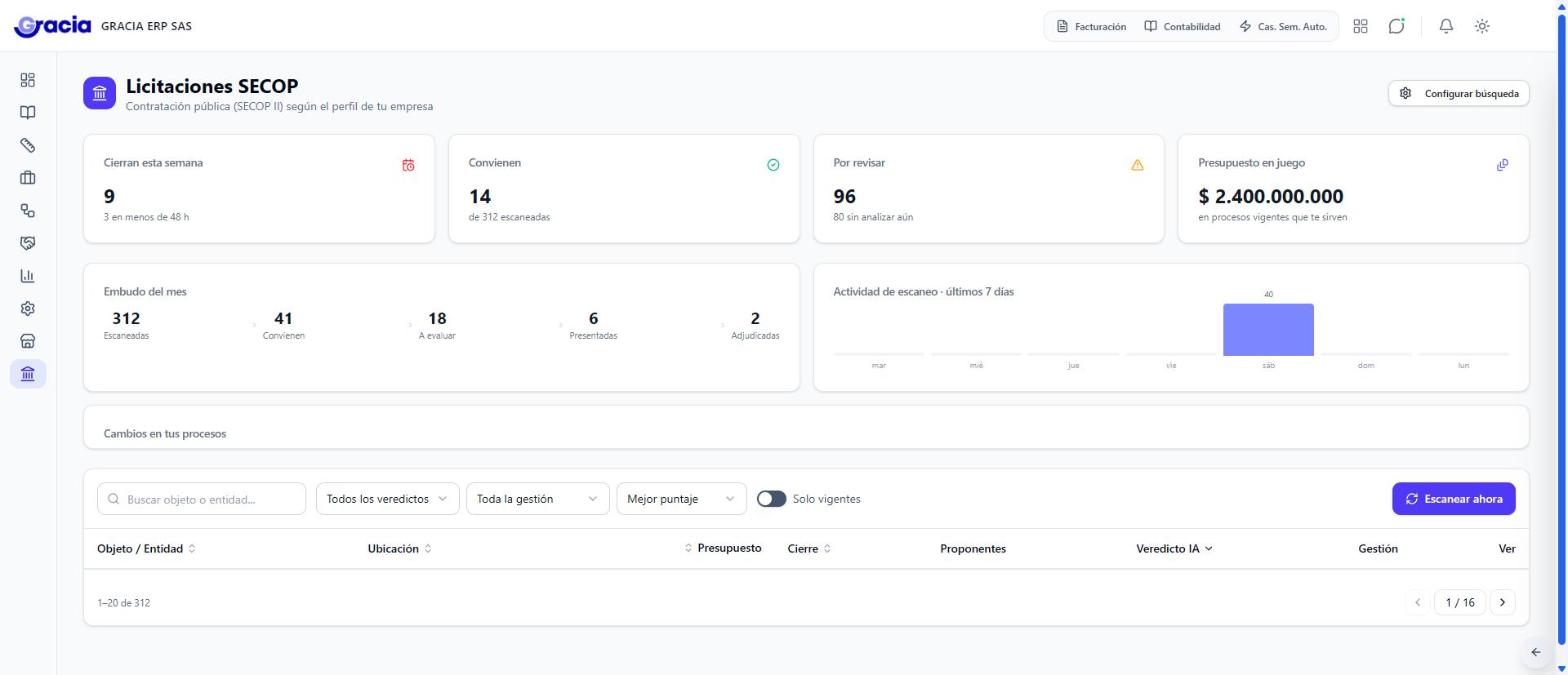
Task: Open the handshake icon in the sidebar
Action: click(x=28, y=243)
